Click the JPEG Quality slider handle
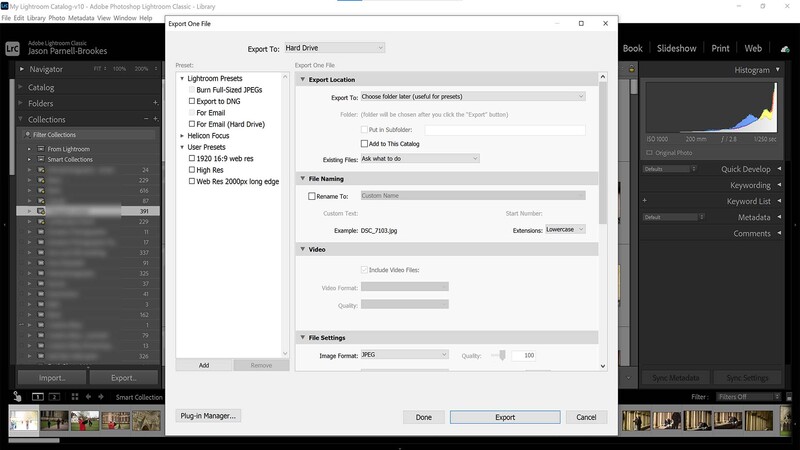This screenshot has width=800, height=450. tap(503, 355)
